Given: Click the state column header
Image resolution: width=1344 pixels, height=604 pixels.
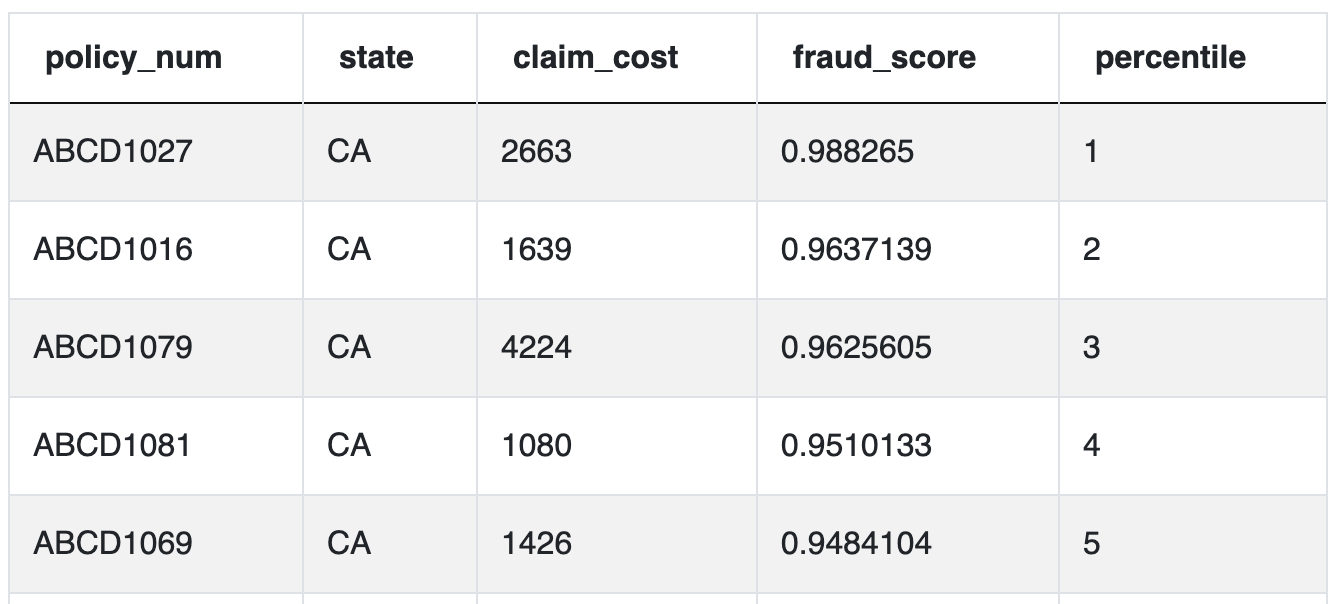Looking at the screenshot, I should pyautogui.click(x=376, y=58).
